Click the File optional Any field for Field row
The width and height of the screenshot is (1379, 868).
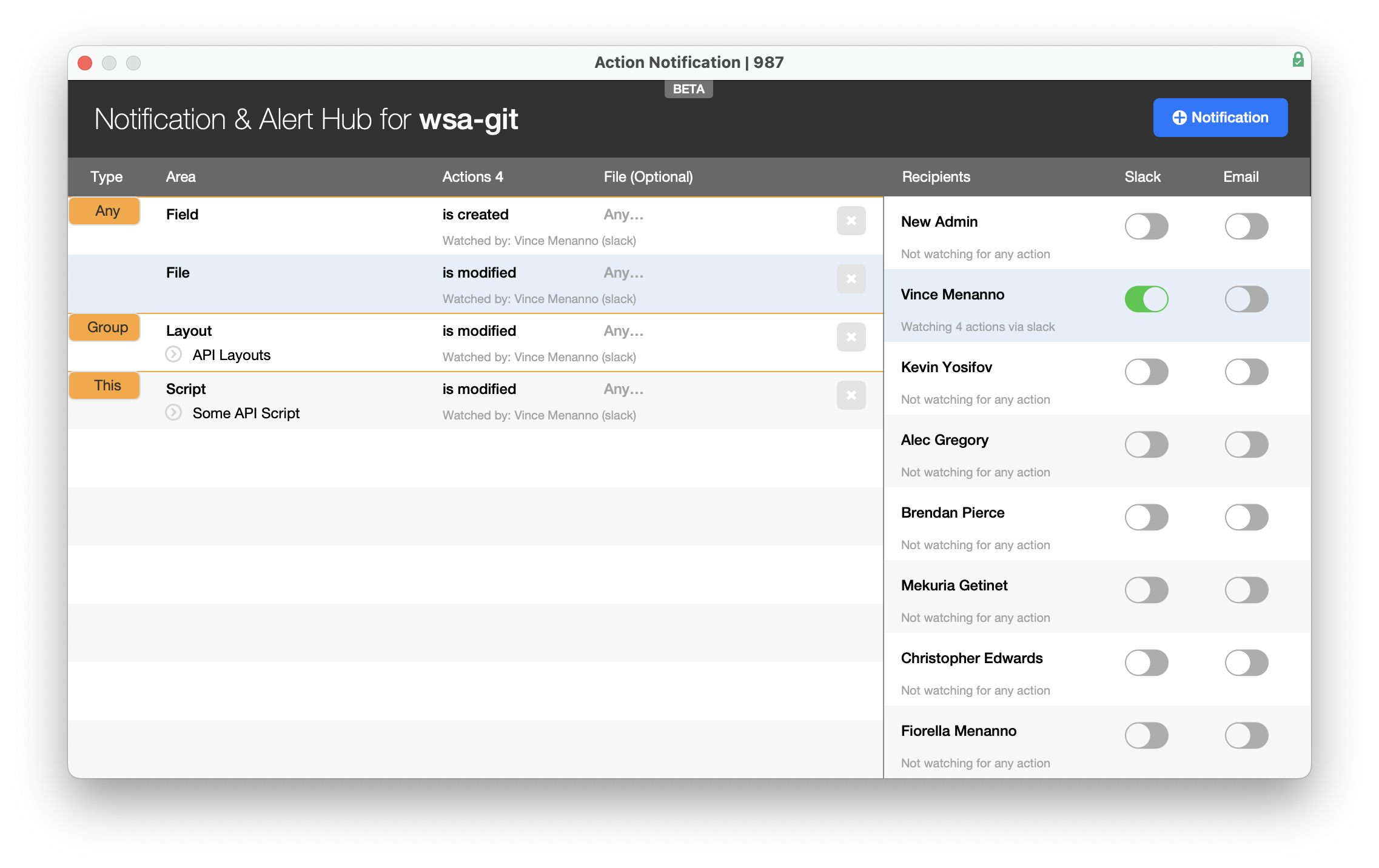click(x=623, y=215)
